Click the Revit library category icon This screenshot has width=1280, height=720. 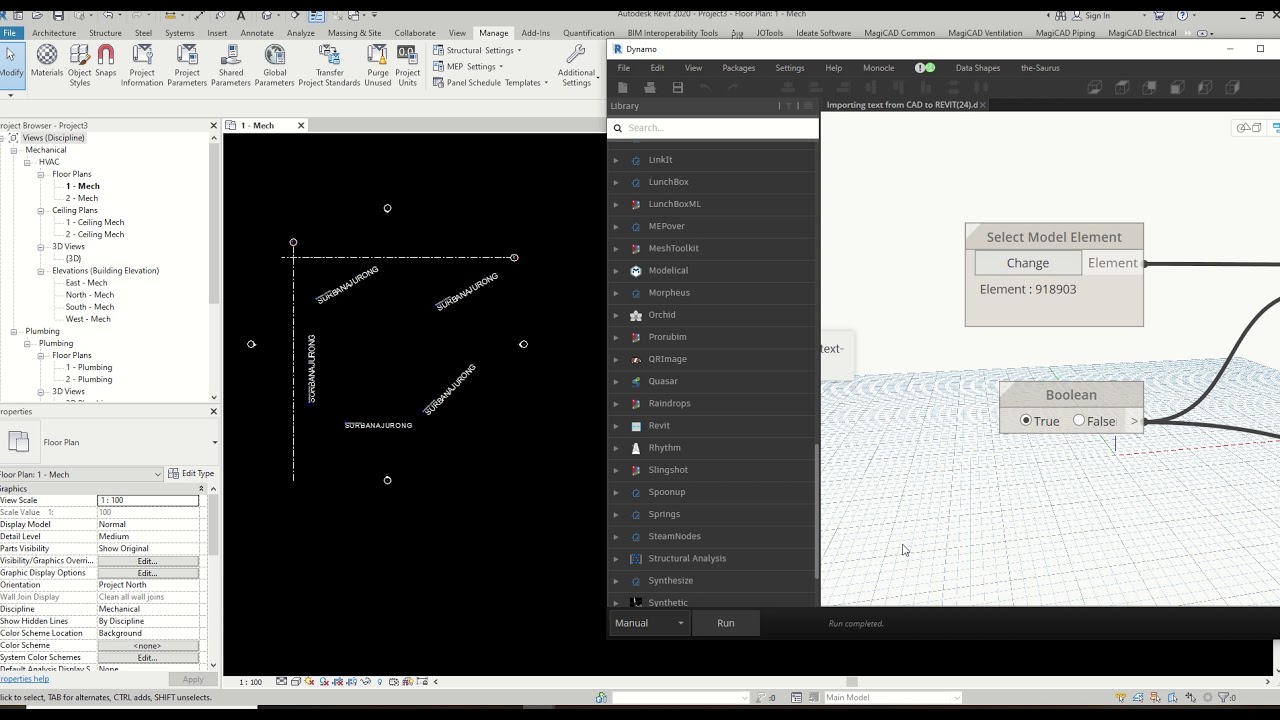click(636, 426)
